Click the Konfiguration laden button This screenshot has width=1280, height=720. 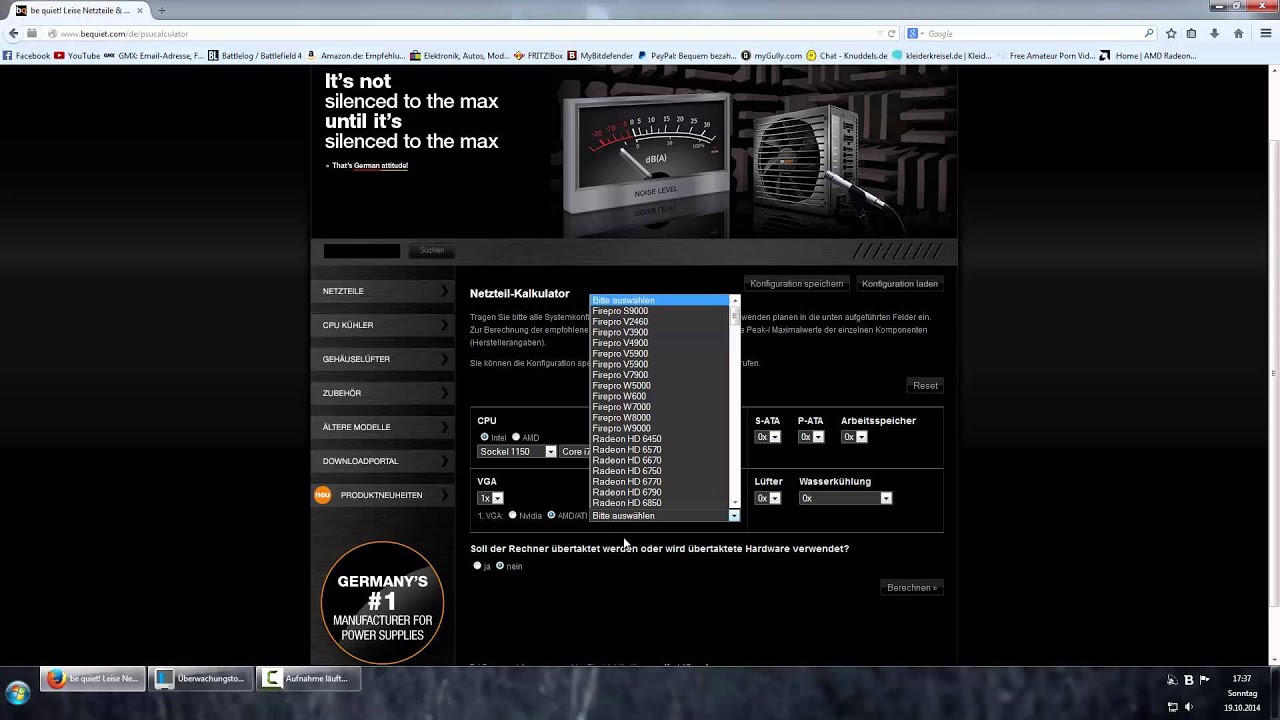[x=900, y=284]
